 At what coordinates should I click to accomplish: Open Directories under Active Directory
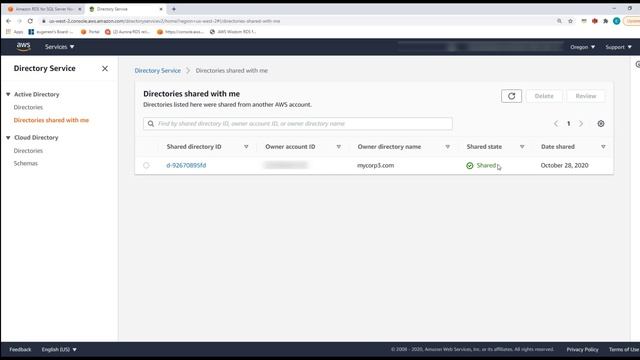(28, 107)
